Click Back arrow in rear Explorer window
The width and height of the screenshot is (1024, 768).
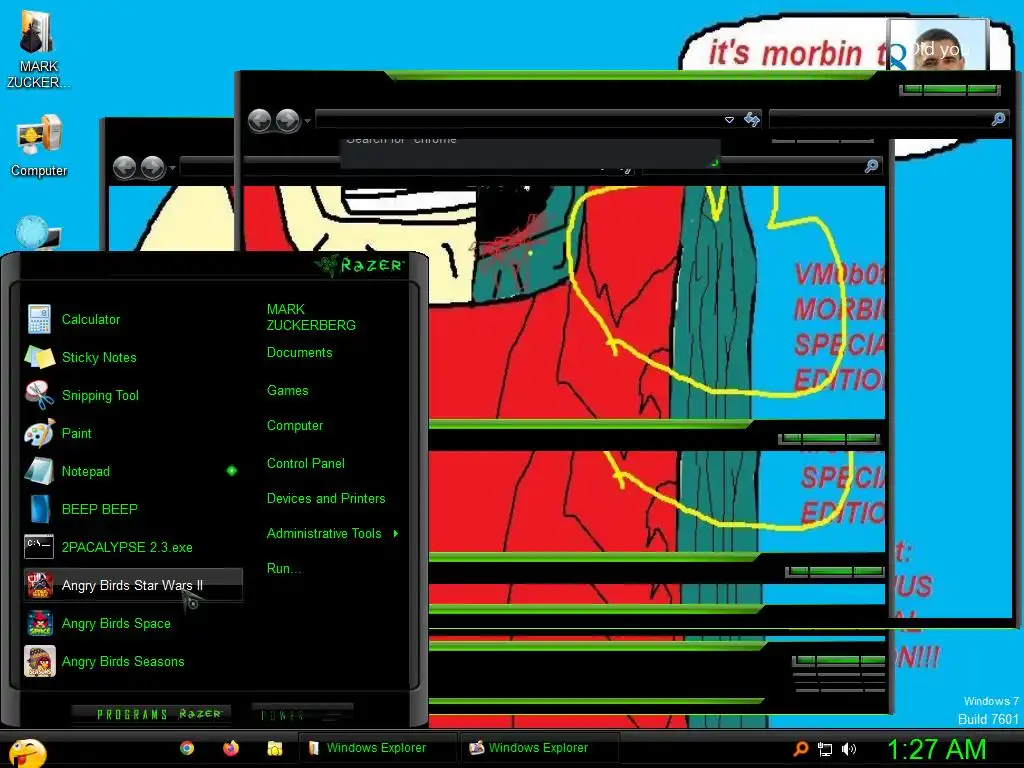point(125,168)
